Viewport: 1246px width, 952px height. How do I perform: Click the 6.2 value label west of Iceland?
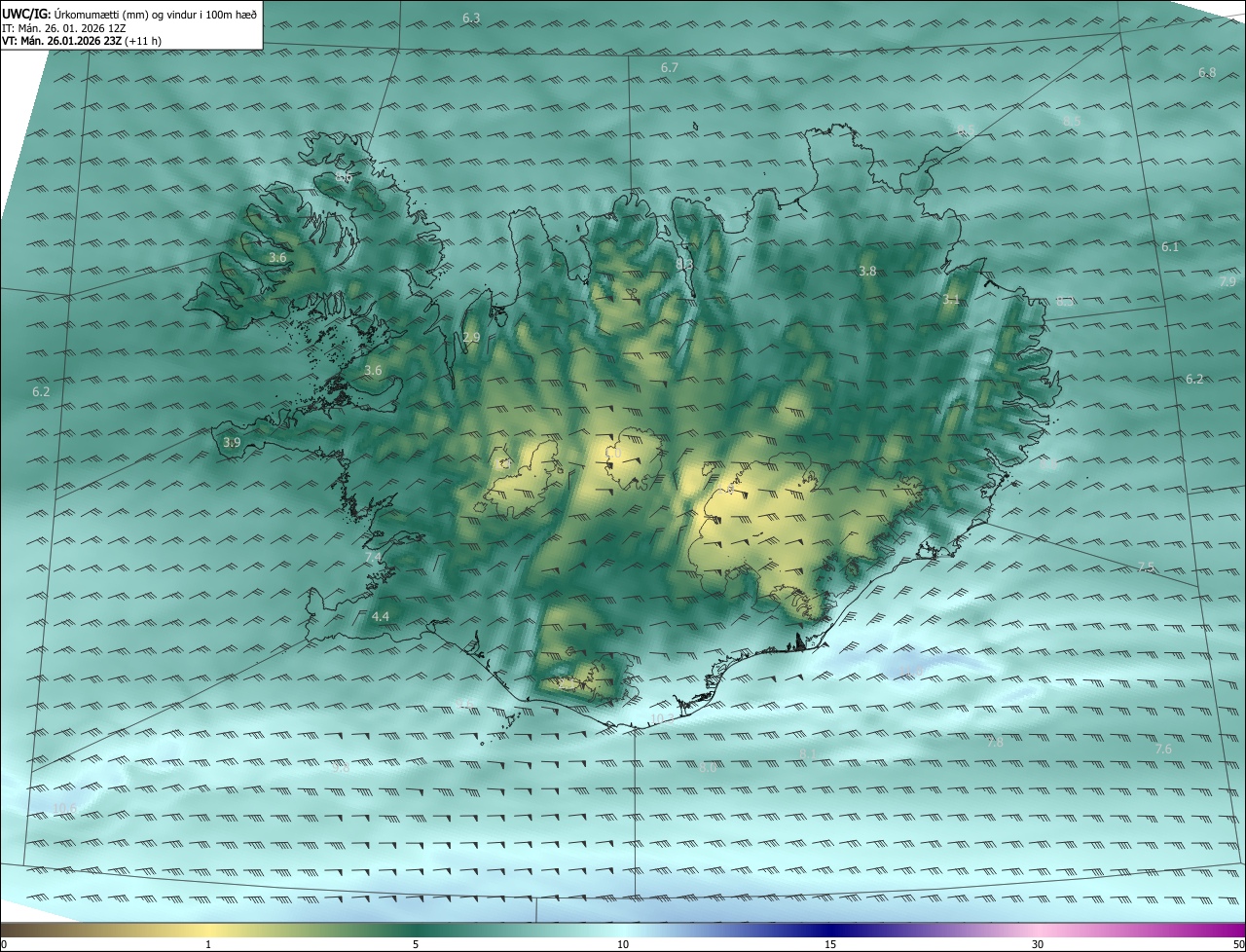(x=40, y=392)
